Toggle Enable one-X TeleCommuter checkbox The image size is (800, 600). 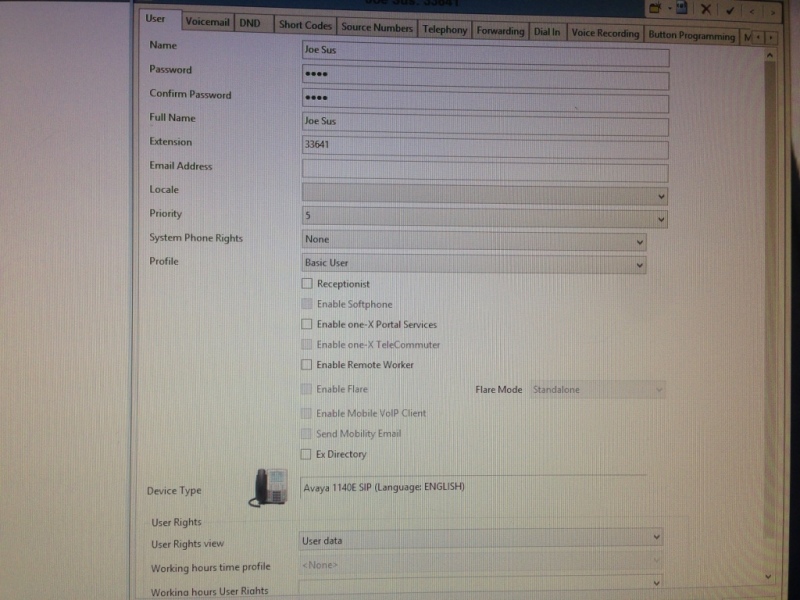pos(306,344)
